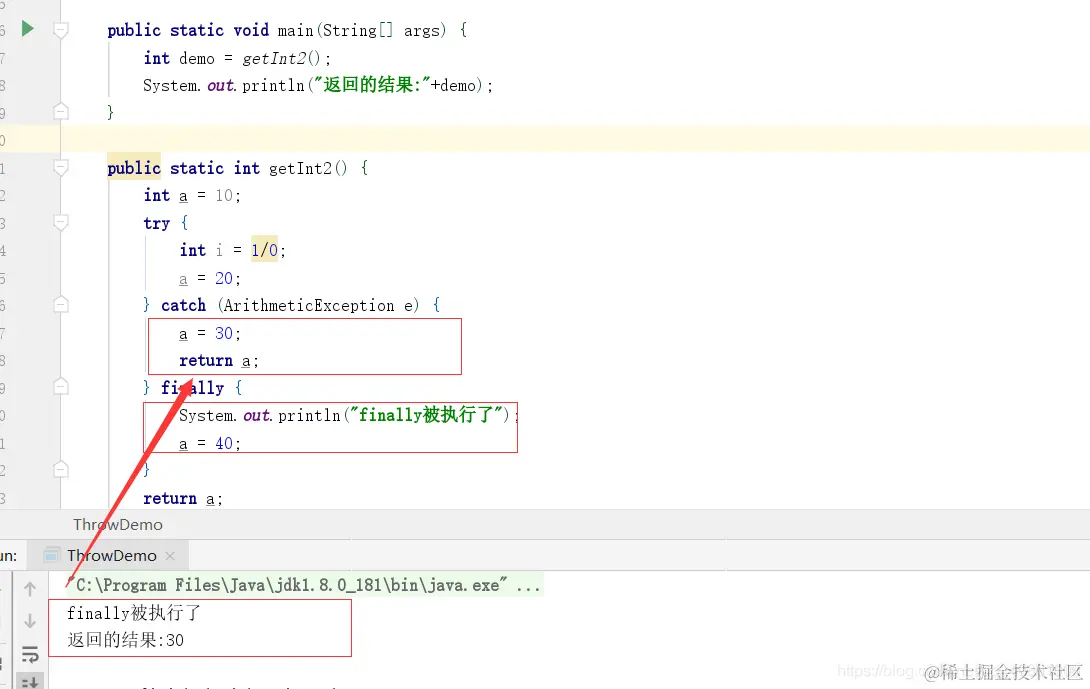Click scroll-to-end icon in run console
This screenshot has height=689, width=1090.
30,682
